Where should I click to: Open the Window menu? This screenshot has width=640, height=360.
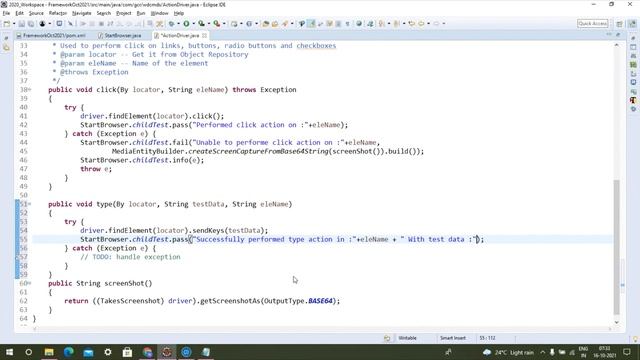point(159,13)
